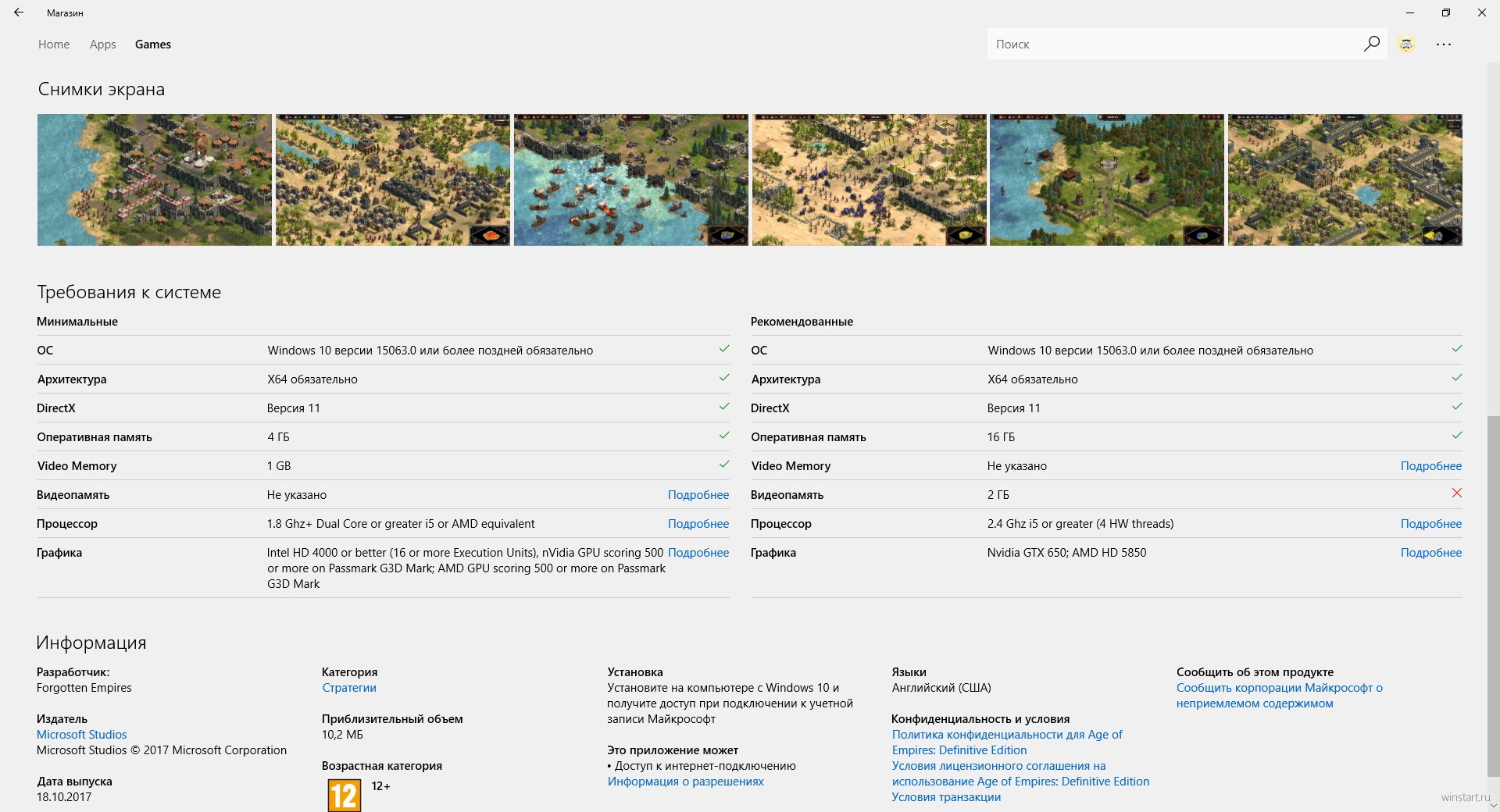Open the Home tab
The height and width of the screenshot is (812, 1500).
tap(54, 45)
